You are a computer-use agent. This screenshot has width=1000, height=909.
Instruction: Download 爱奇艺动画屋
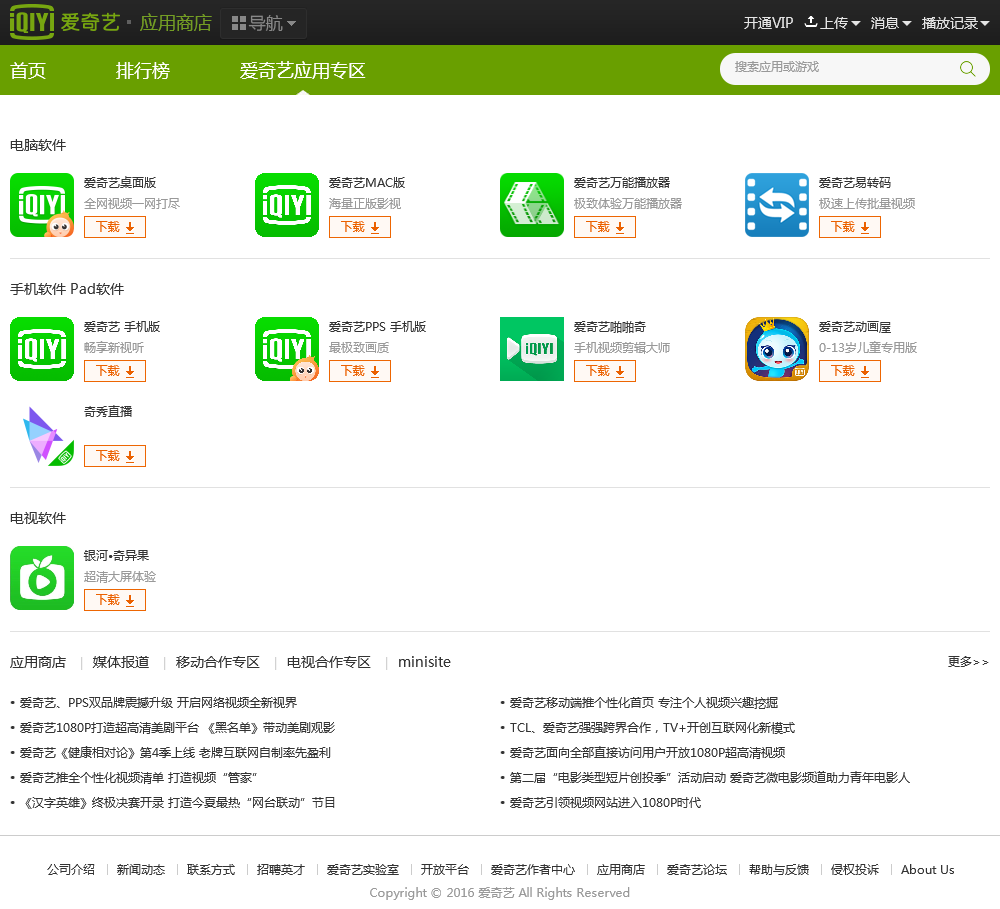849,371
